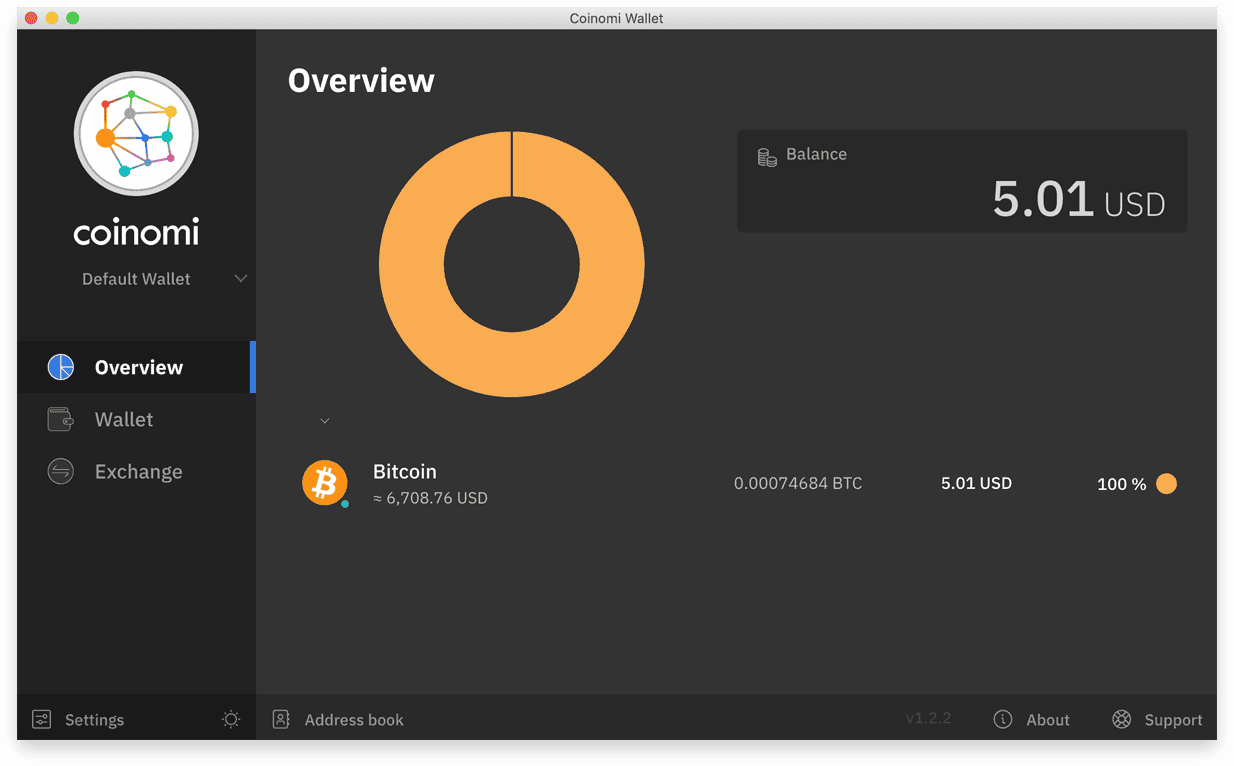The image size is (1234, 766).
Task: Open the Wallet section label
Action: click(x=124, y=419)
